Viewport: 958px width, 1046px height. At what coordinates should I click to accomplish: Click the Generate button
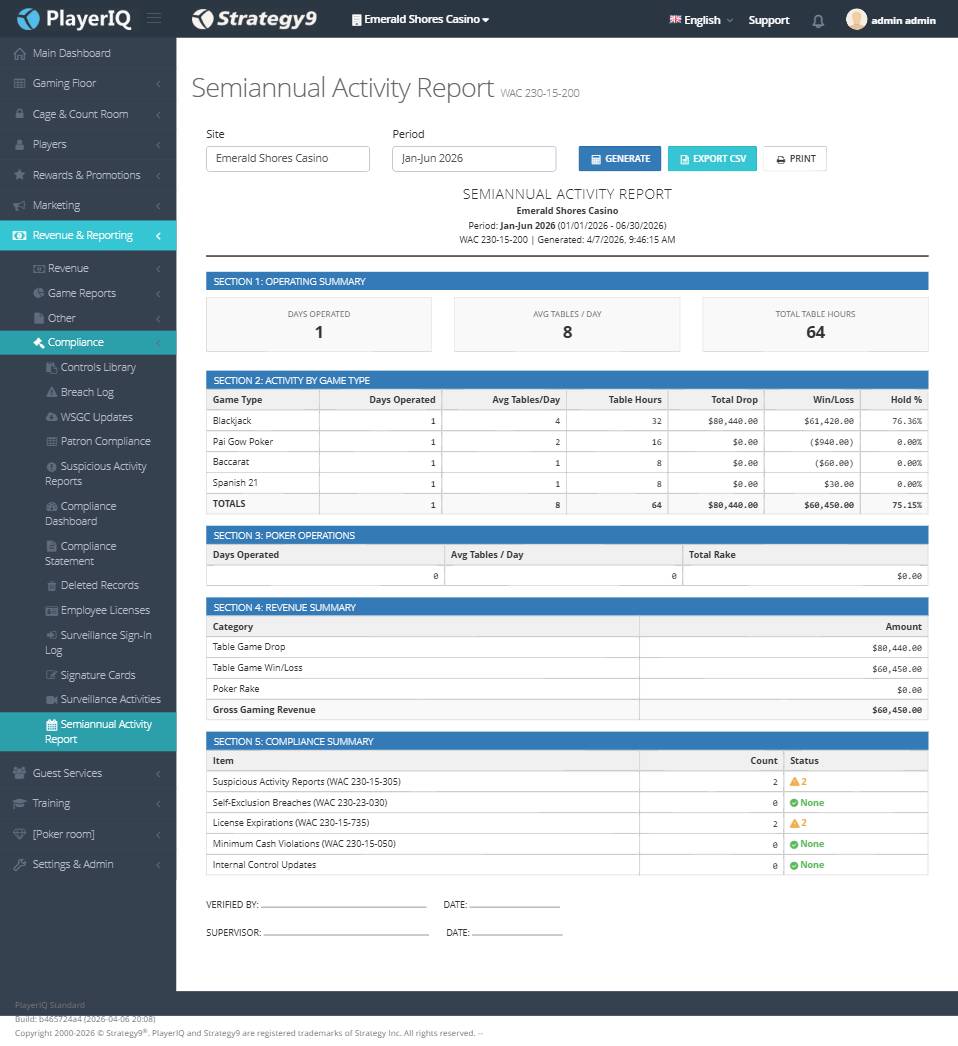(x=620, y=159)
